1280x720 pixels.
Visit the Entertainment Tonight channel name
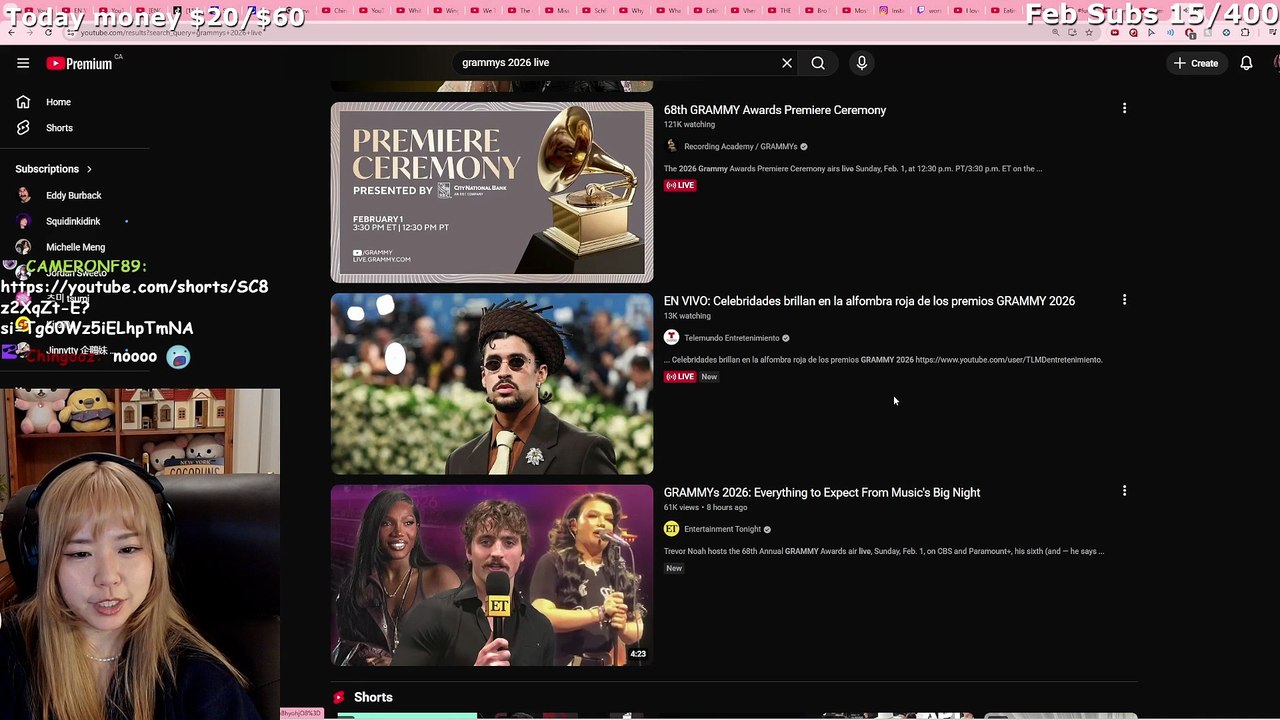722,529
